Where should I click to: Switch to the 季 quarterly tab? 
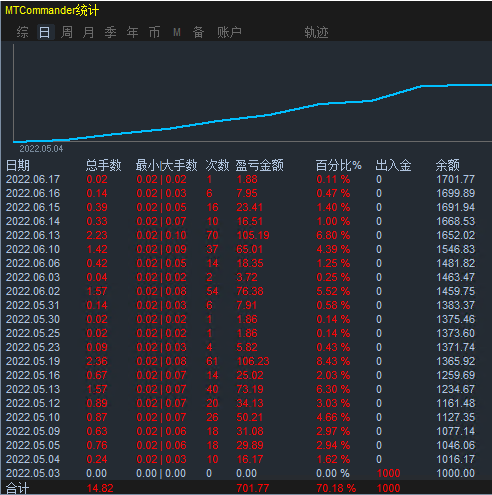(x=110, y=32)
